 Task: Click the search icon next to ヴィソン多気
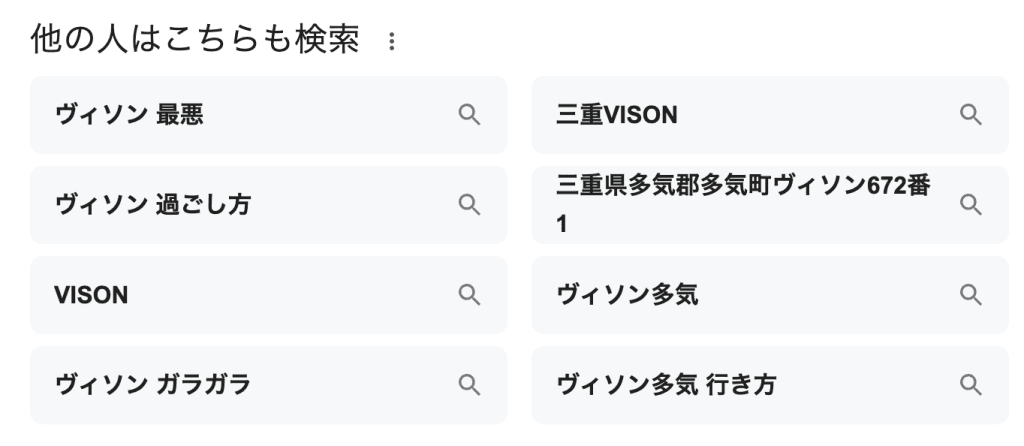[970, 295]
